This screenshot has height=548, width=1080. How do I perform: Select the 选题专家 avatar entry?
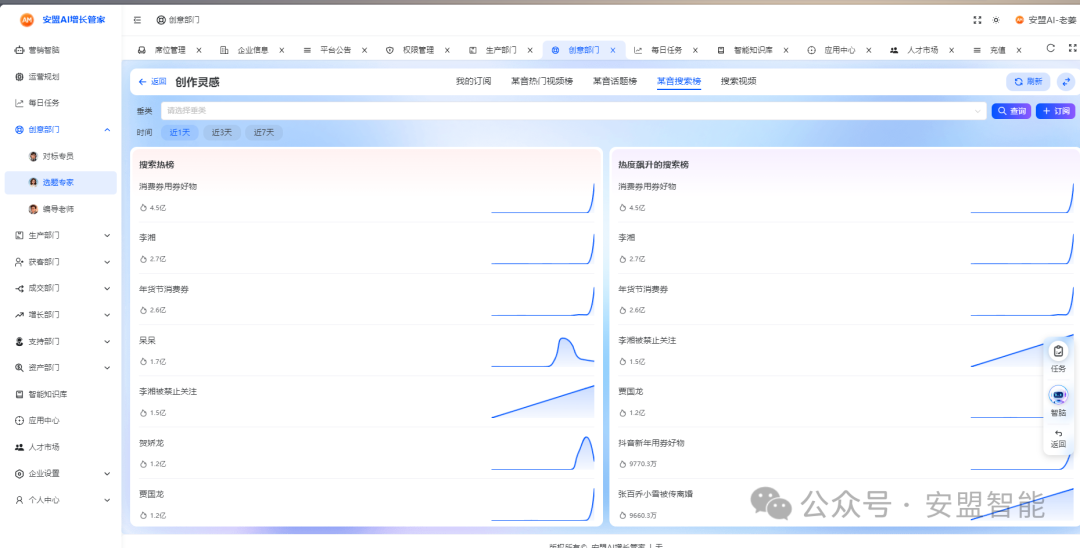[59, 182]
